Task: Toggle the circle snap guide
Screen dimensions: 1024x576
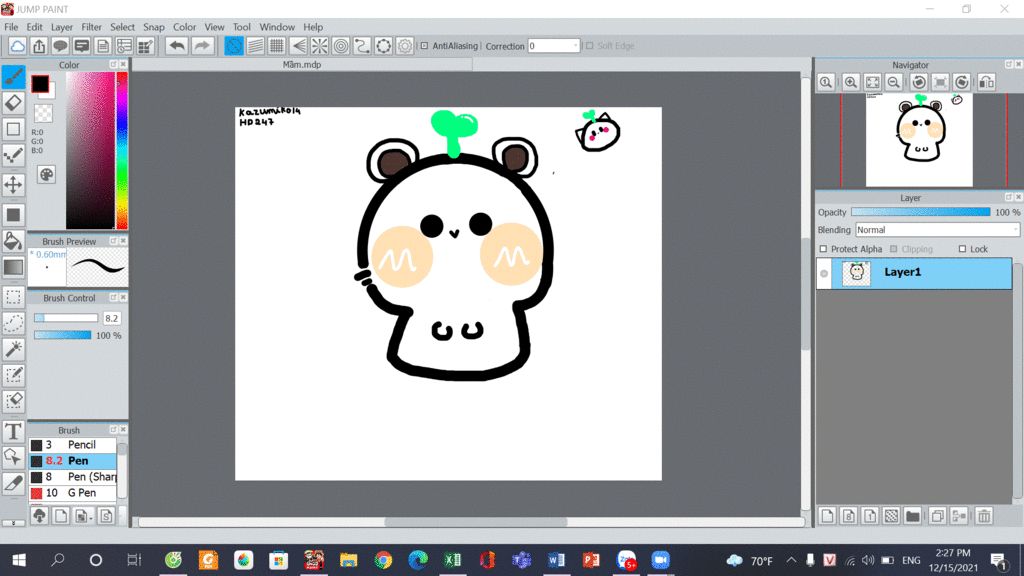Action: (341, 46)
